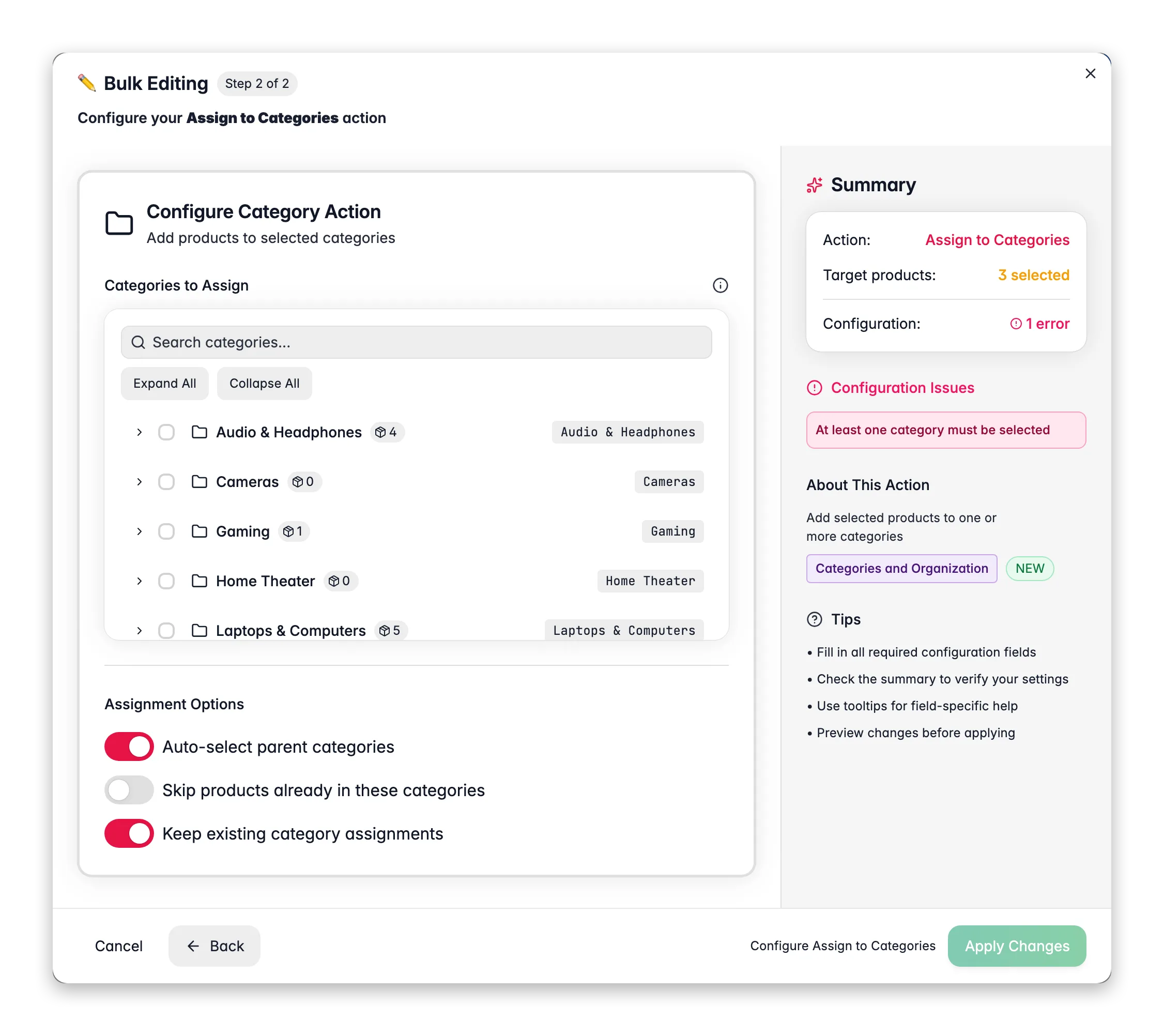This screenshot has height=1036, width=1164.
Task: Click the Step 2 of 2 badge
Action: (x=257, y=84)
